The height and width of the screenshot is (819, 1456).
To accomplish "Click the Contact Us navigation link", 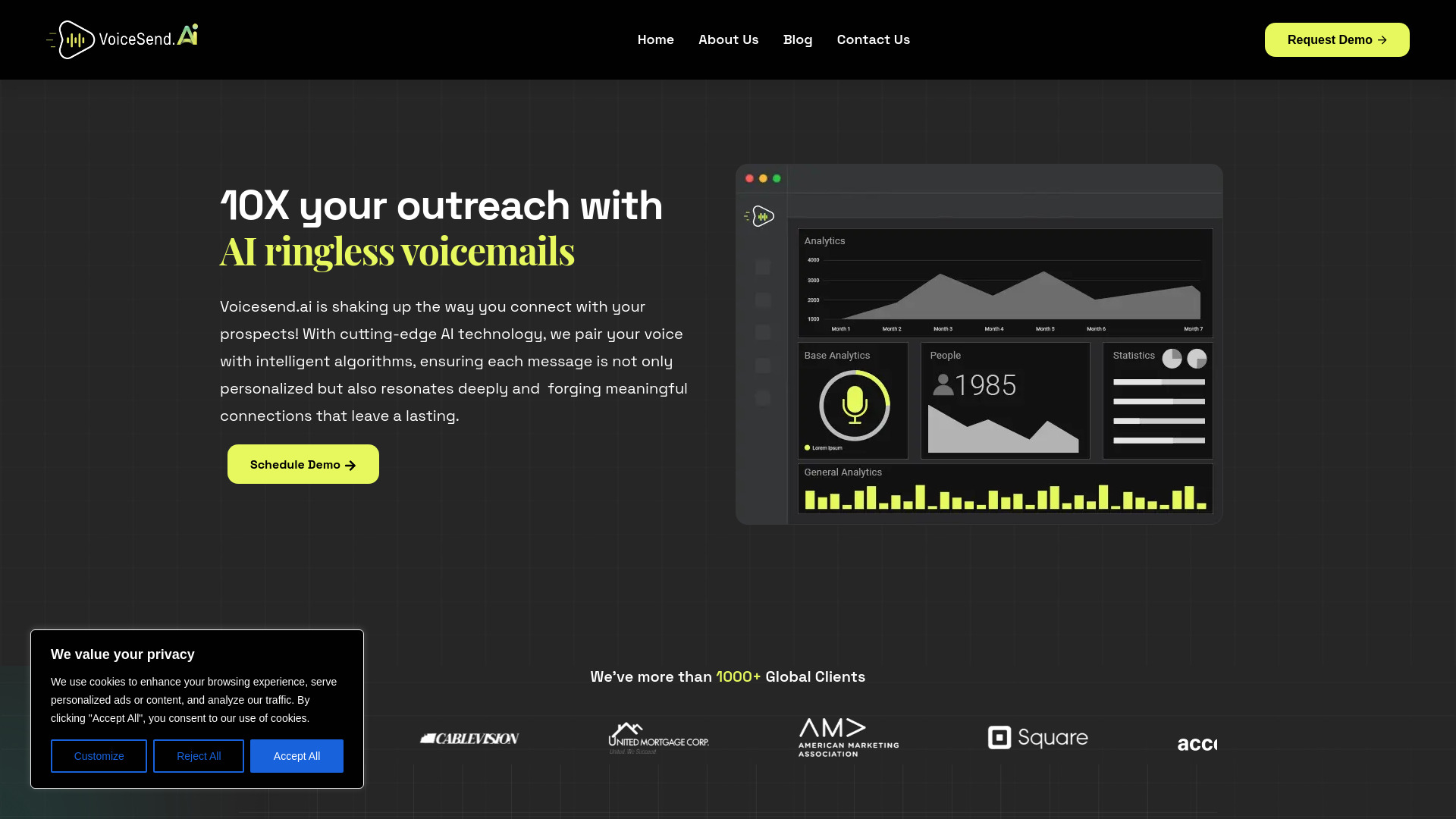I will click(x=873, y=39).
